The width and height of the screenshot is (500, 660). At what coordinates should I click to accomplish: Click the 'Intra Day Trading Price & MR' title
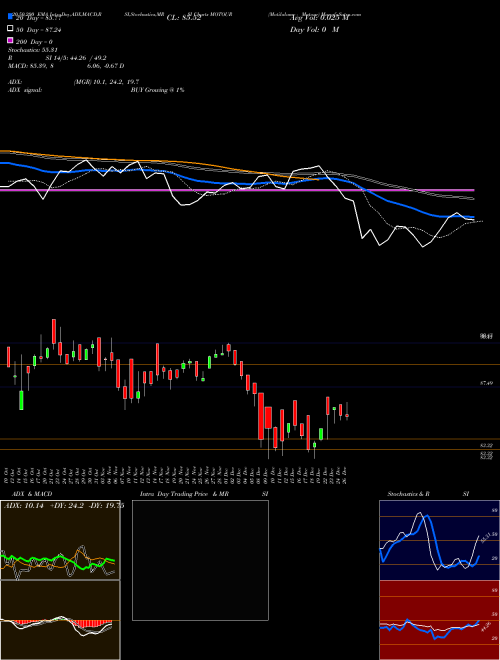pos(184,494)
